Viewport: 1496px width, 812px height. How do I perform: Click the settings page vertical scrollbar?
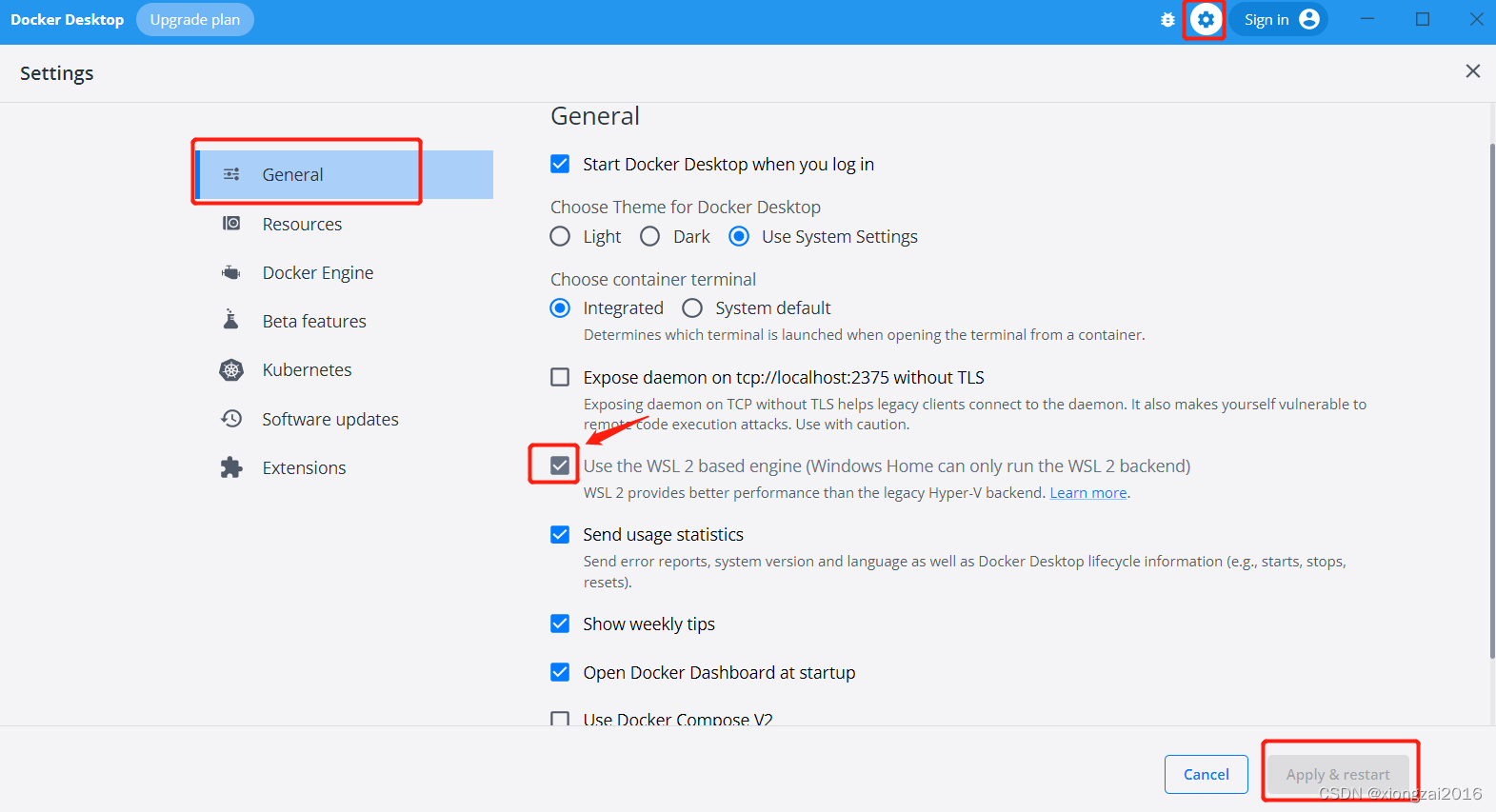pyautogui.click(x=1492, y=400)
